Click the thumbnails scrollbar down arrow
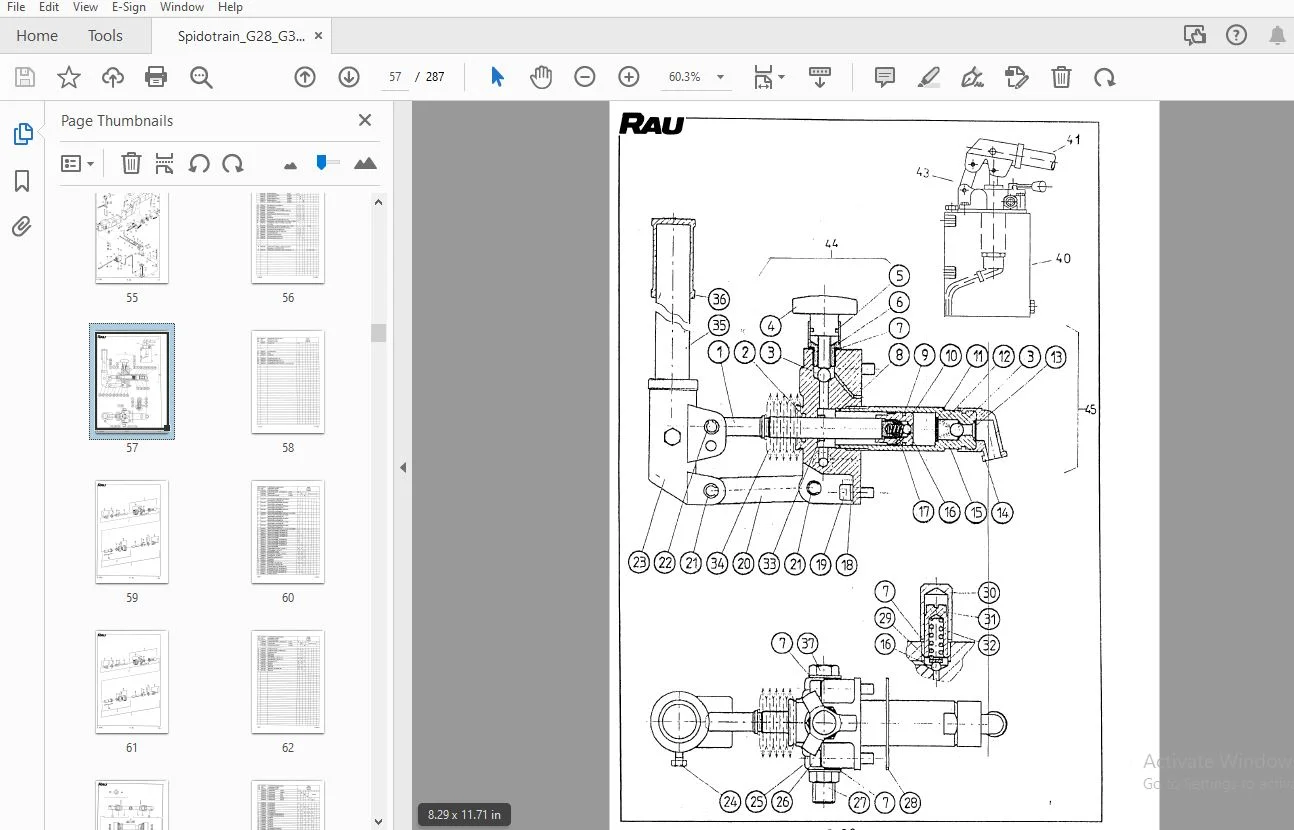The height and width of the screenshot is (830, 1294). pos(378,822)
